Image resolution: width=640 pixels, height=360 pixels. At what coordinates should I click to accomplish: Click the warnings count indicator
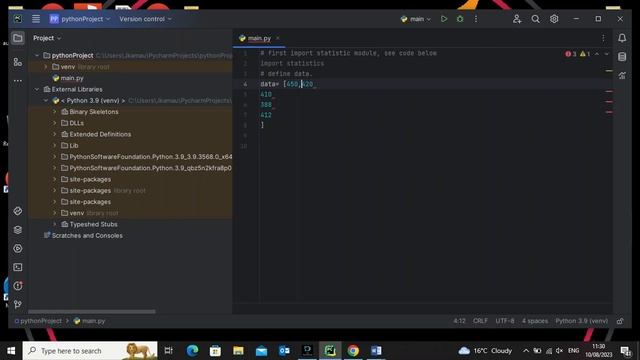(x=585, y=54)
